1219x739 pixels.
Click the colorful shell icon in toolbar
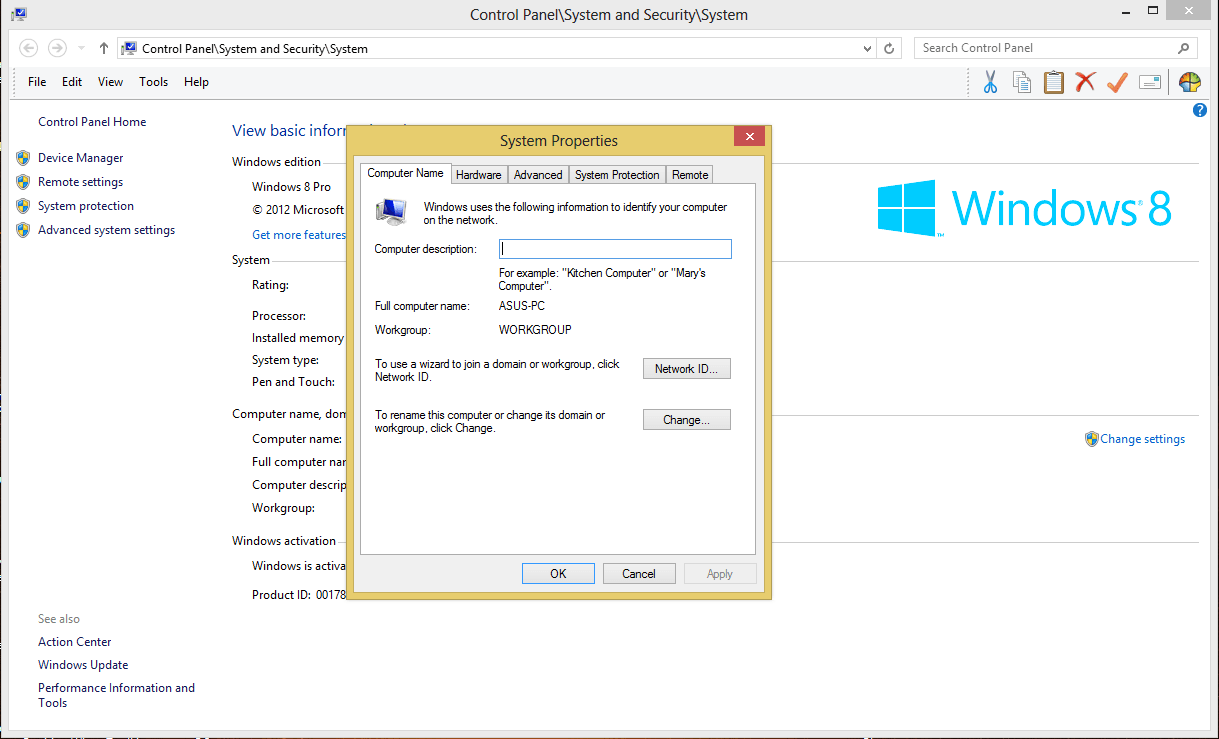pos(1189,82)
